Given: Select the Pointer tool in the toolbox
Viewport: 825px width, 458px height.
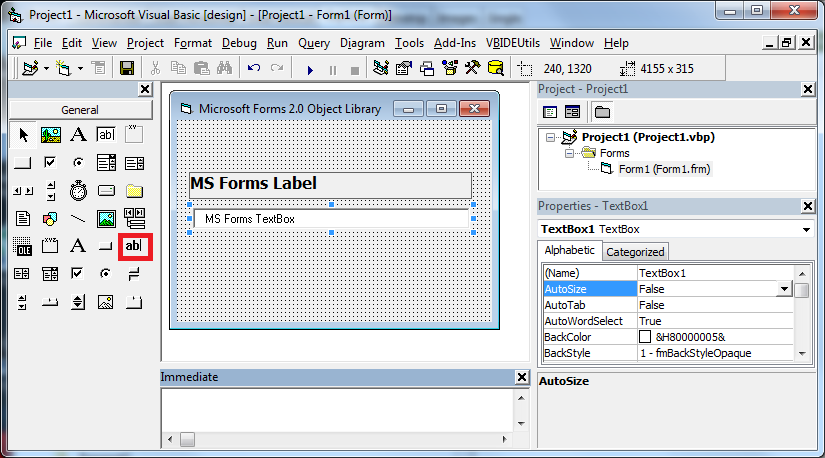Looking at the screenshot, I should click(x=23, y=135).
